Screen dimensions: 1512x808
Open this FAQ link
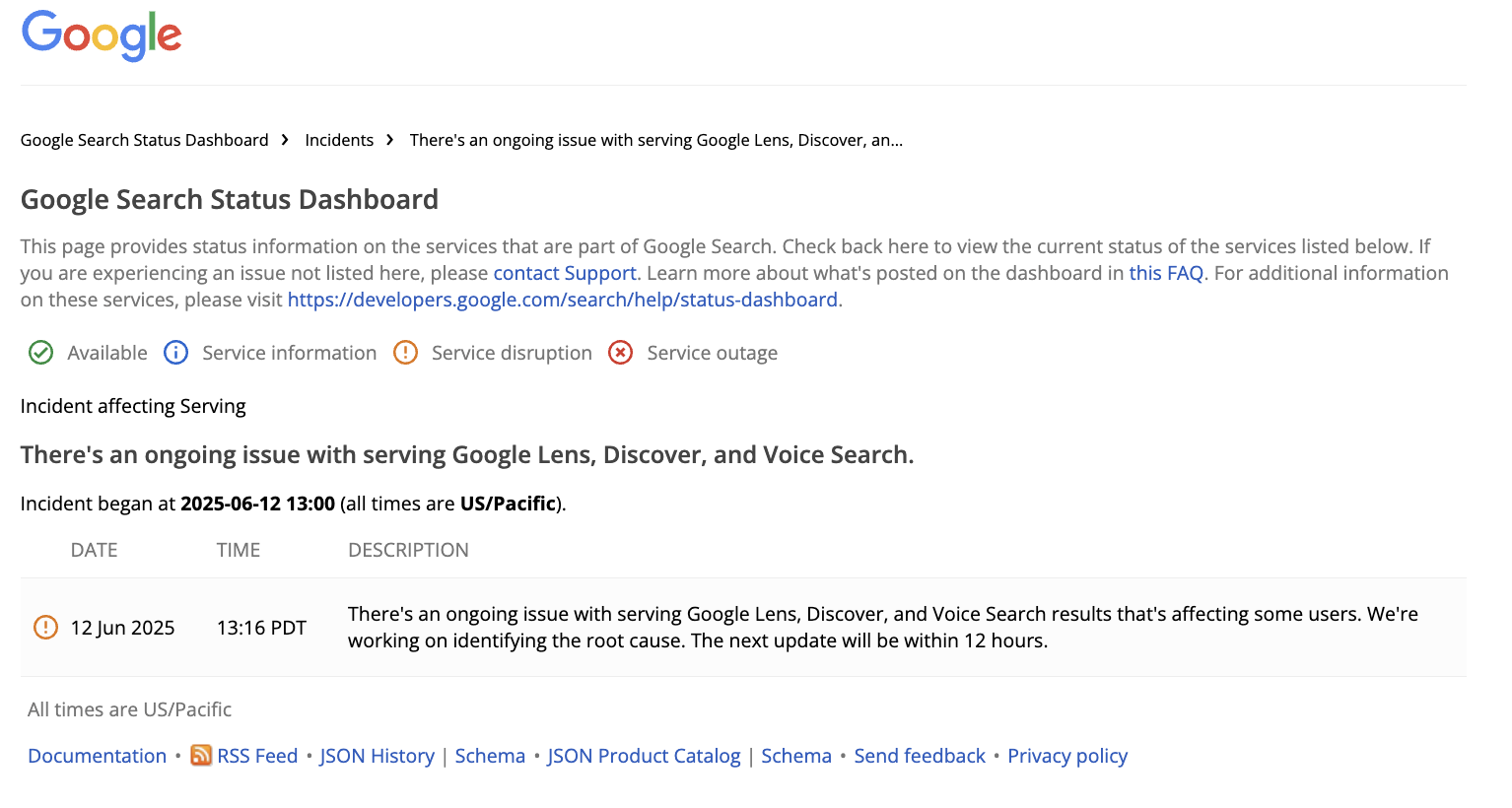point(1165,273)
